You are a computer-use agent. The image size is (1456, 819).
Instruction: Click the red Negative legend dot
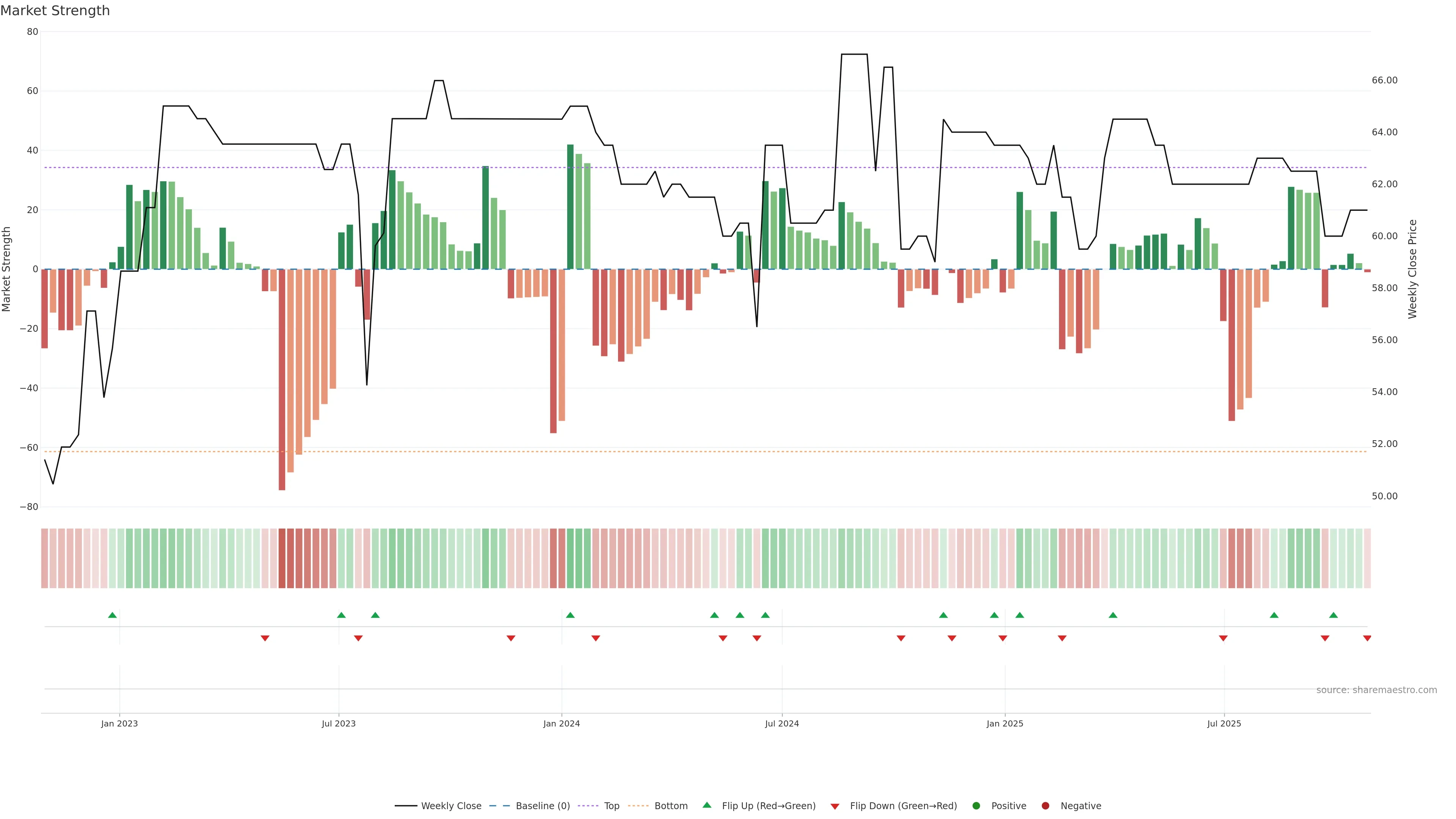click(x=1045, y=805)
